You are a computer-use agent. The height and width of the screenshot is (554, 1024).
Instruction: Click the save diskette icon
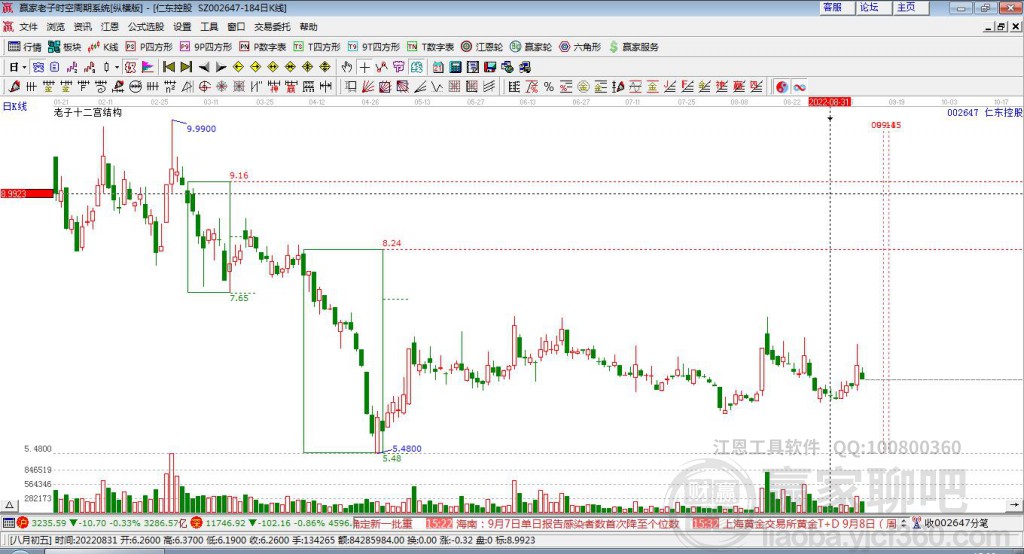click(x=490, y=67)
